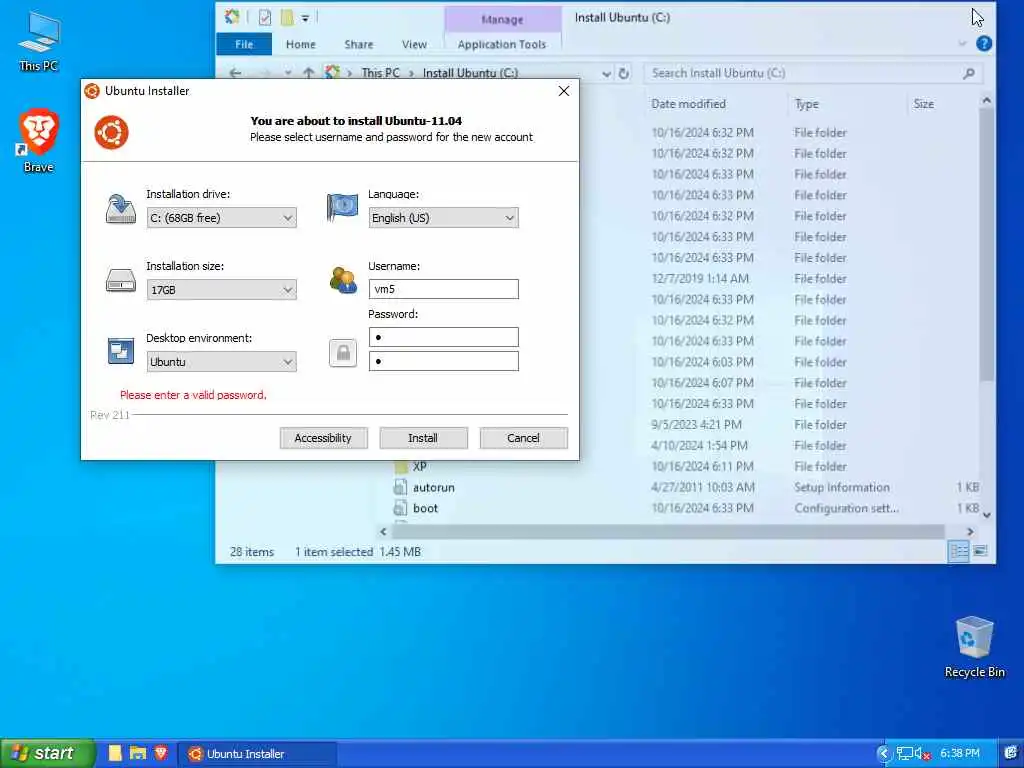The height and width of the screenshot is (768, 1024).
Task: Click the installation size disk icon
Action: coord(121,281)
